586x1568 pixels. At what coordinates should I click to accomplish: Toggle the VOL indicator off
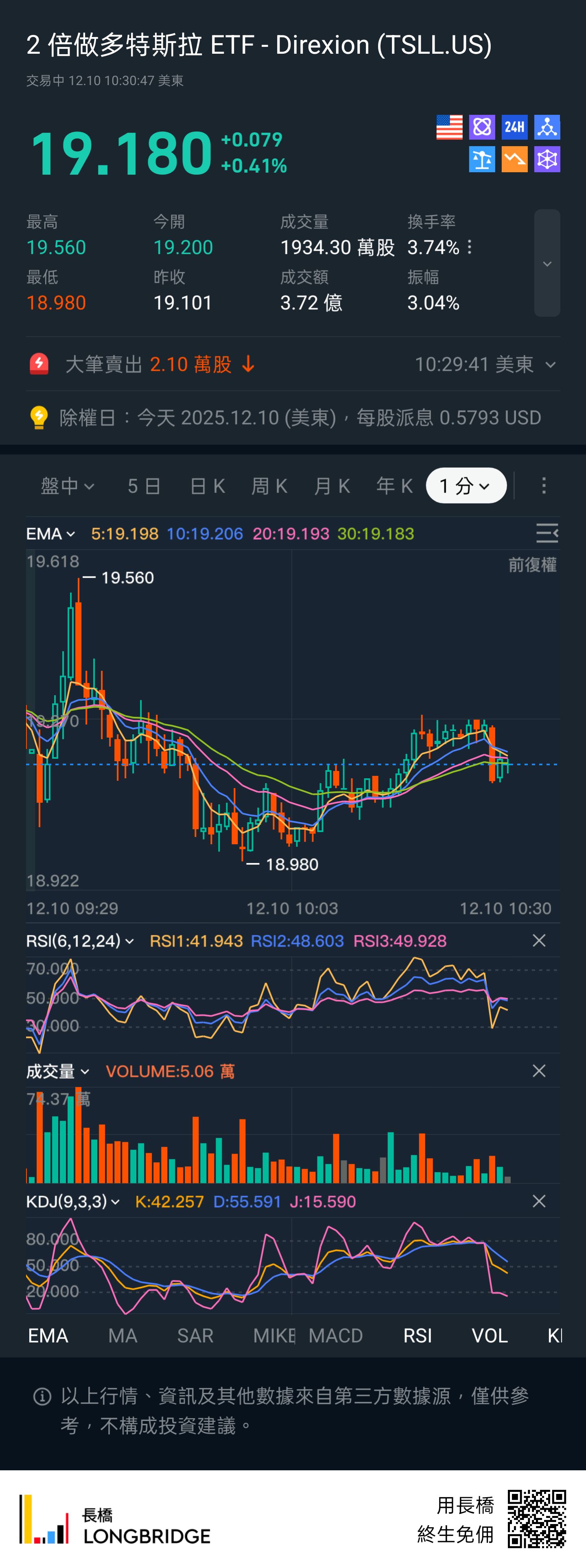(489, 1336)
